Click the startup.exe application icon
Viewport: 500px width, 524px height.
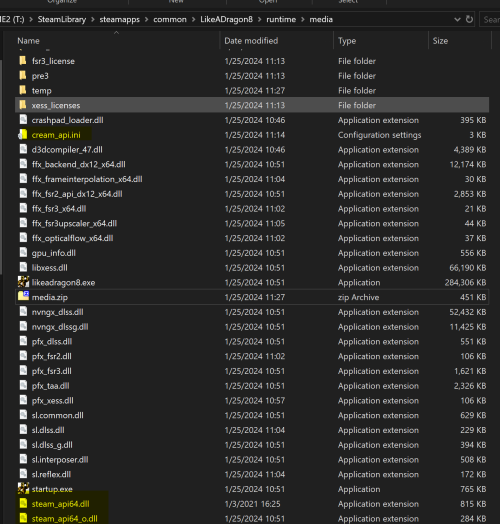click(x=23, y=489)
